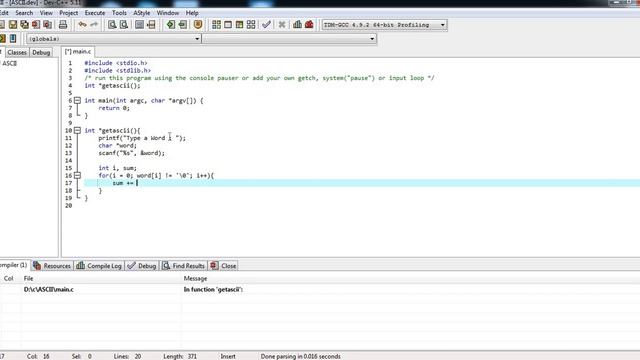Select the main.c editor tab
Image resolution: width=640 pixels, height=360 pixels.
[x=78, y=52]
